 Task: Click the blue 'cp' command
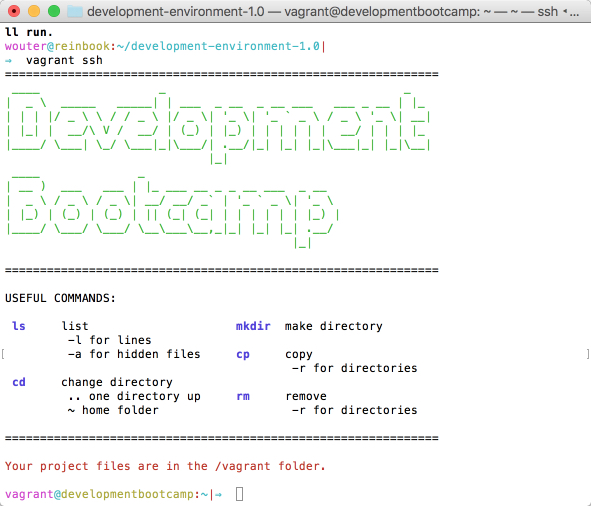coord(243,354)
